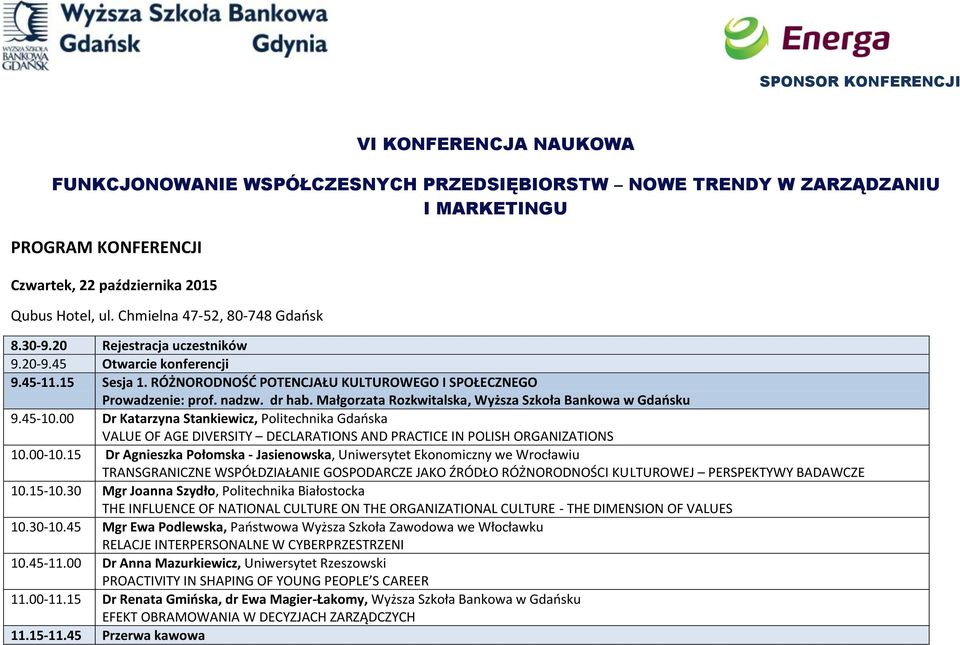Click Mgr Ewa Podlewska speaker name
The width and height of the screenshot is (960, 645).
tap(164, 527)
